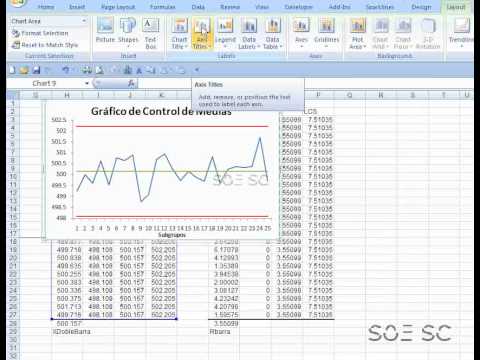480x360 pixels.
Task: Select column header T
Action: pos(444,95)
